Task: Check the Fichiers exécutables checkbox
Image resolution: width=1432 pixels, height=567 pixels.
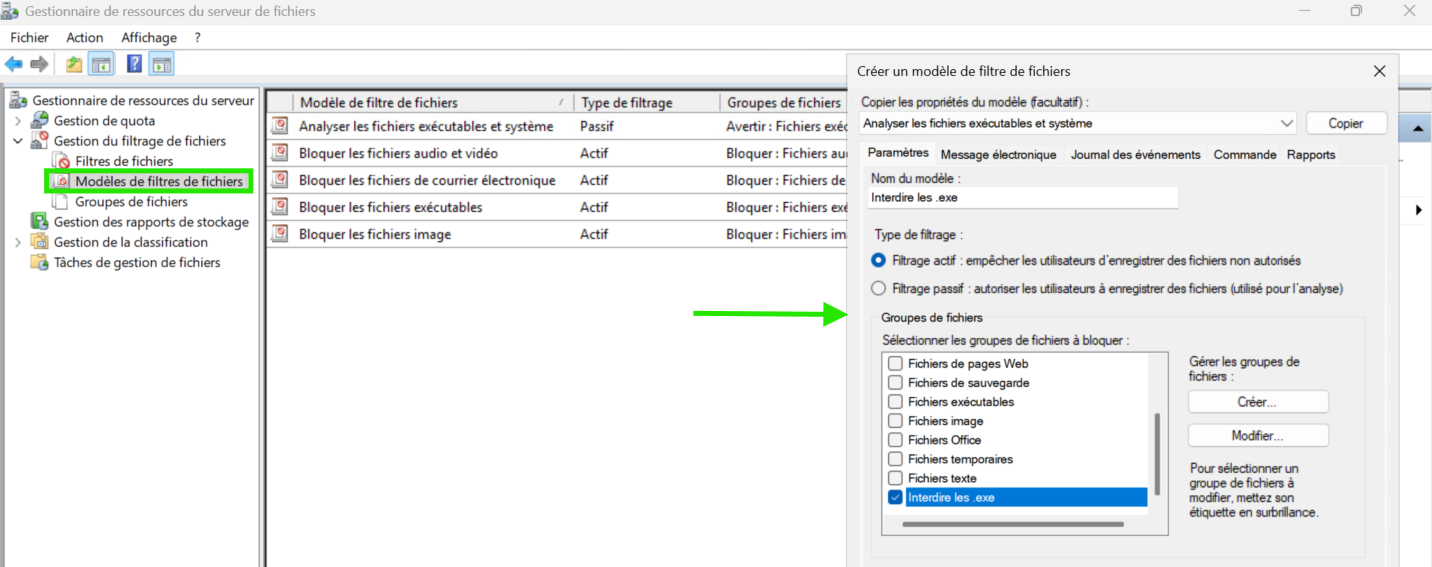Action: pos(895,402)
